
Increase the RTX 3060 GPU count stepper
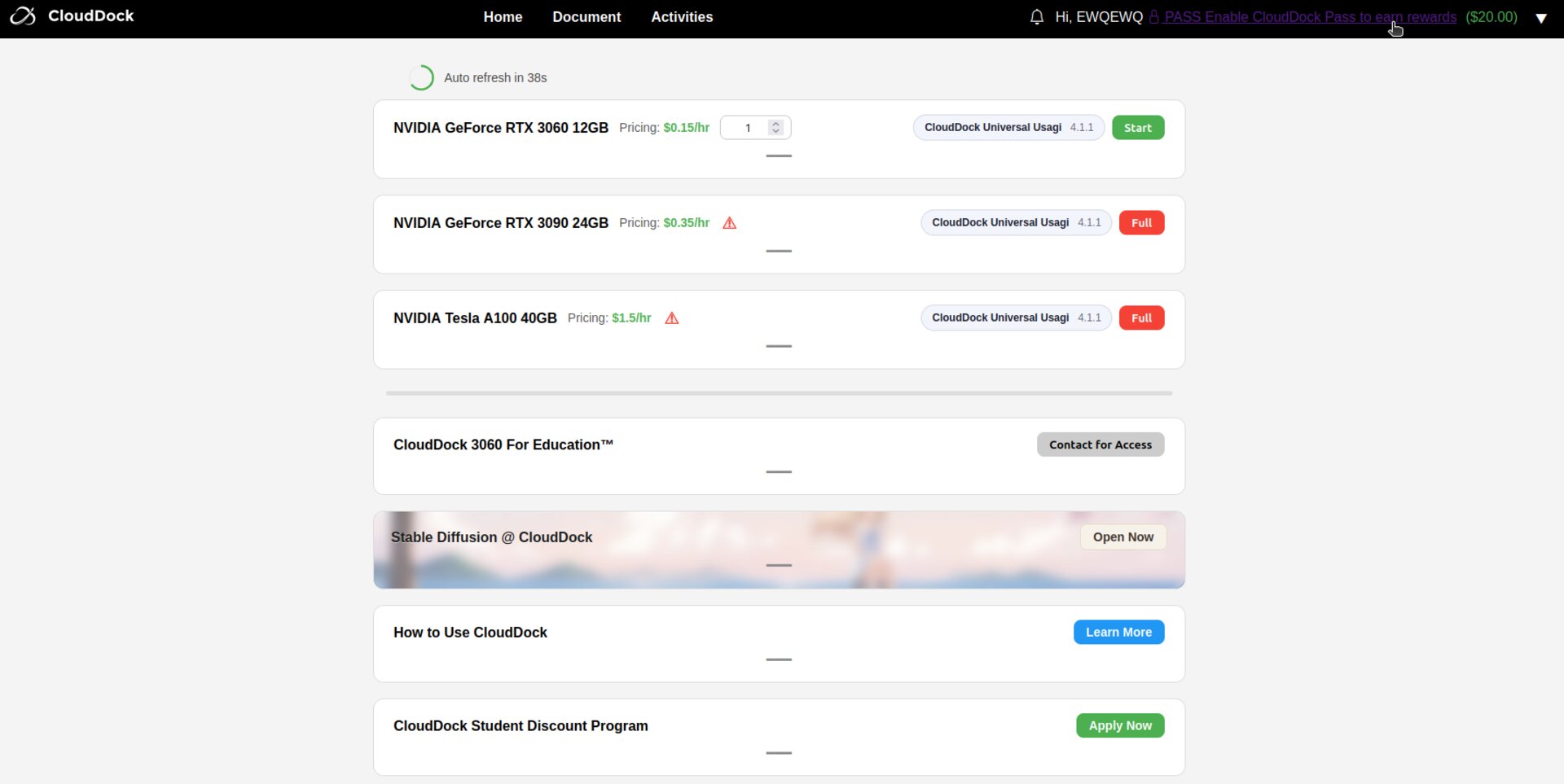pos(776,124)
